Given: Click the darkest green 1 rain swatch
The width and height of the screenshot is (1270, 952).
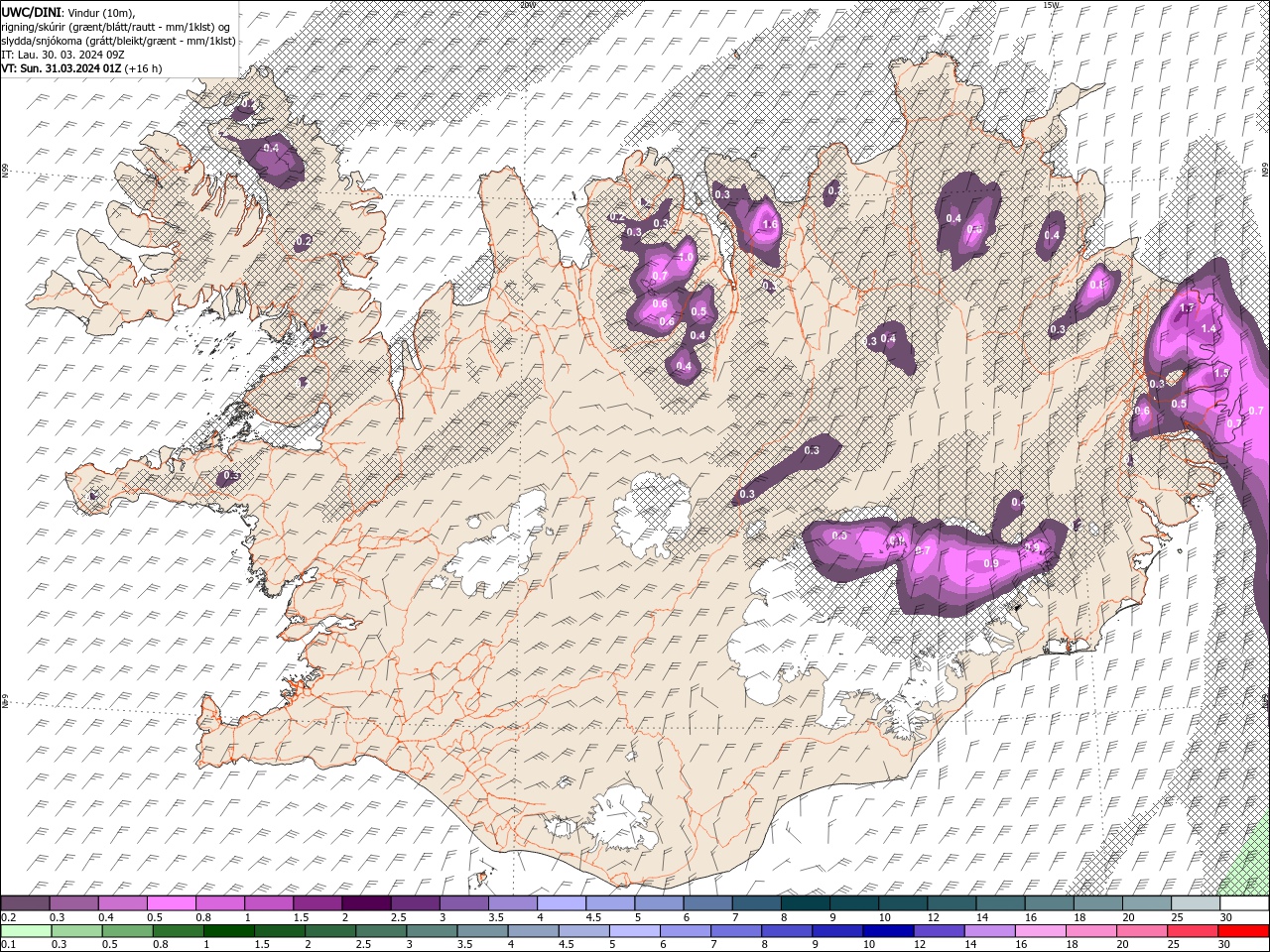Looking at the screenshot, I should pyautogui.click(x=228, y=931).
